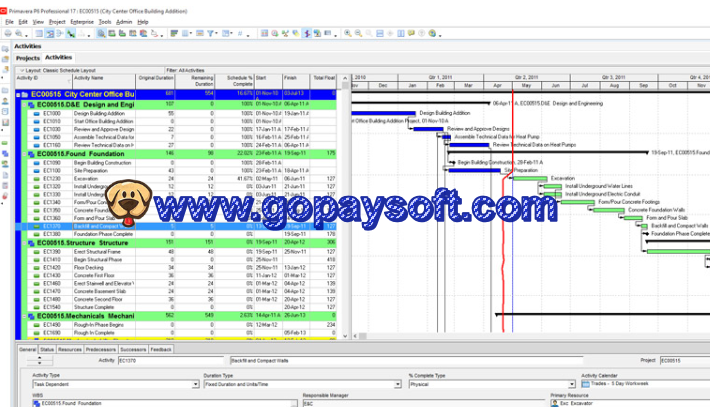
Task: Click the hash number sign toolbar icon
Action: tap(240, 34)
